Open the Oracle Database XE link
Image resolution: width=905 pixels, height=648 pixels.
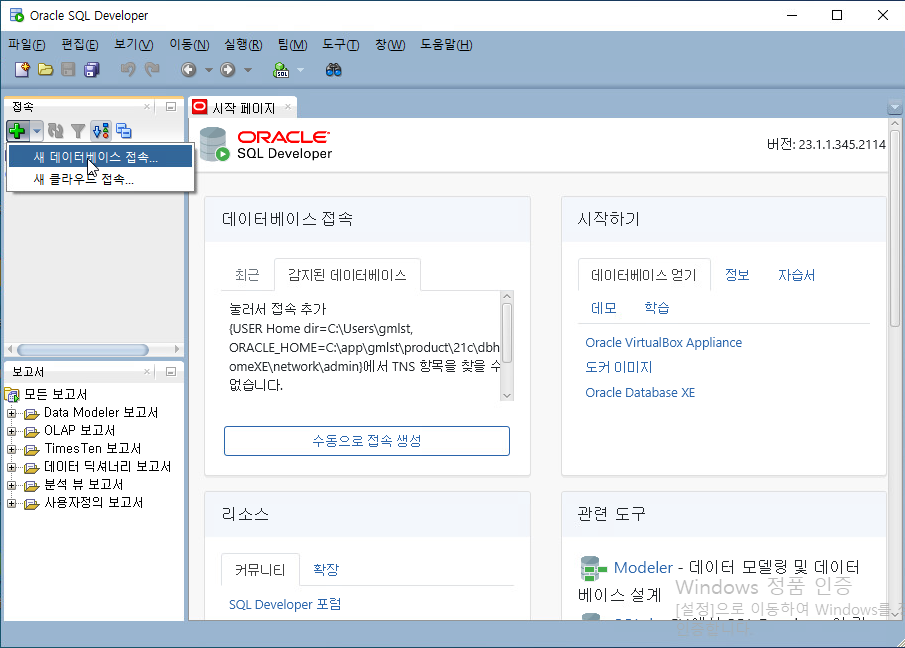coord(640,393)
